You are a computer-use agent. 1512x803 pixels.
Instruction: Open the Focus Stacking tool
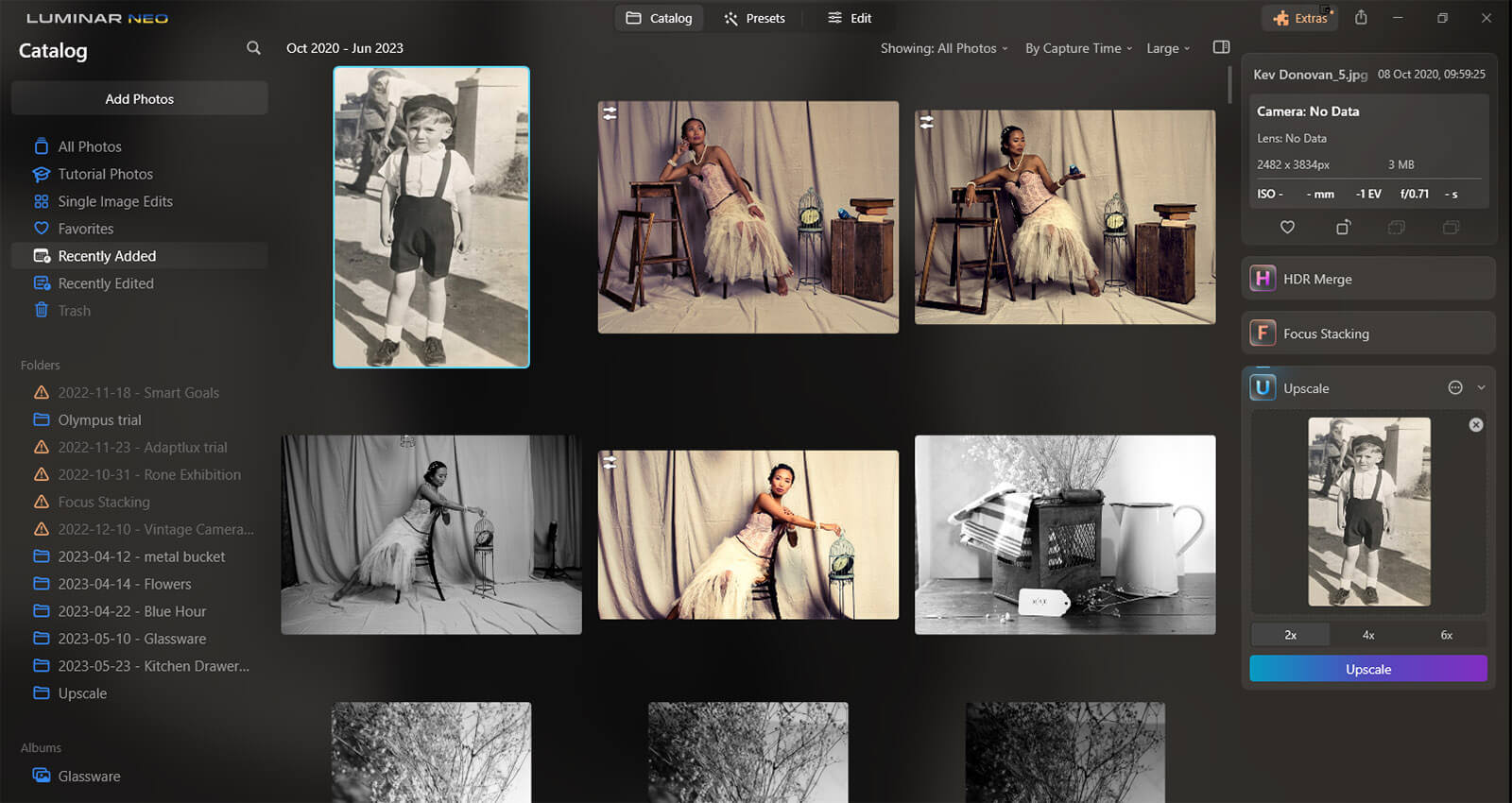coord(1367,333)
